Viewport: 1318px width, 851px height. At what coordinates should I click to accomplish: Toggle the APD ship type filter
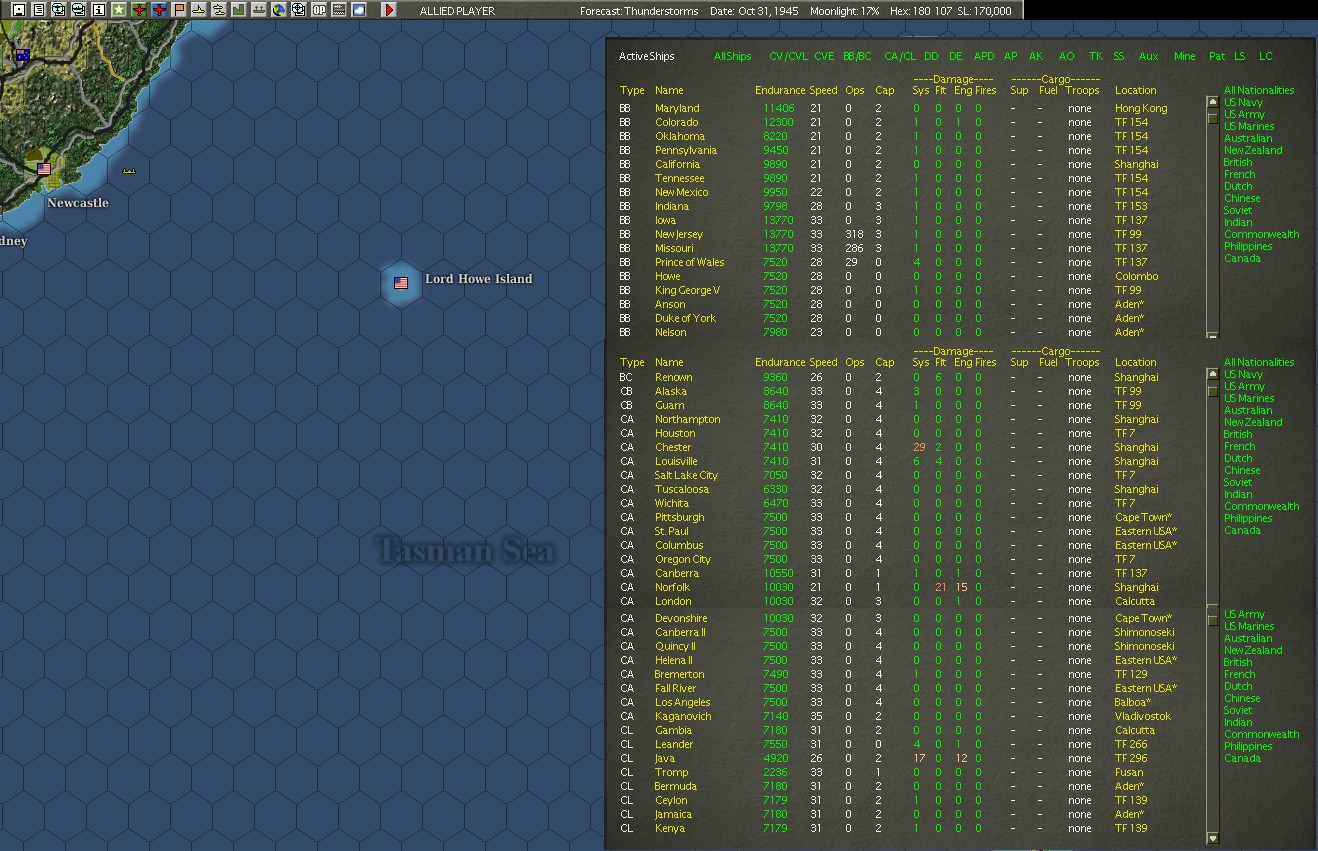pyautogui.click(x=984, y=56)
